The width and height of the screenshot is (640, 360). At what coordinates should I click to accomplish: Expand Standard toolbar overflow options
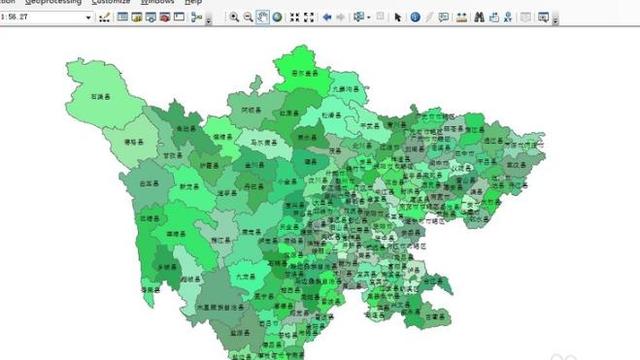coord(209,20)
